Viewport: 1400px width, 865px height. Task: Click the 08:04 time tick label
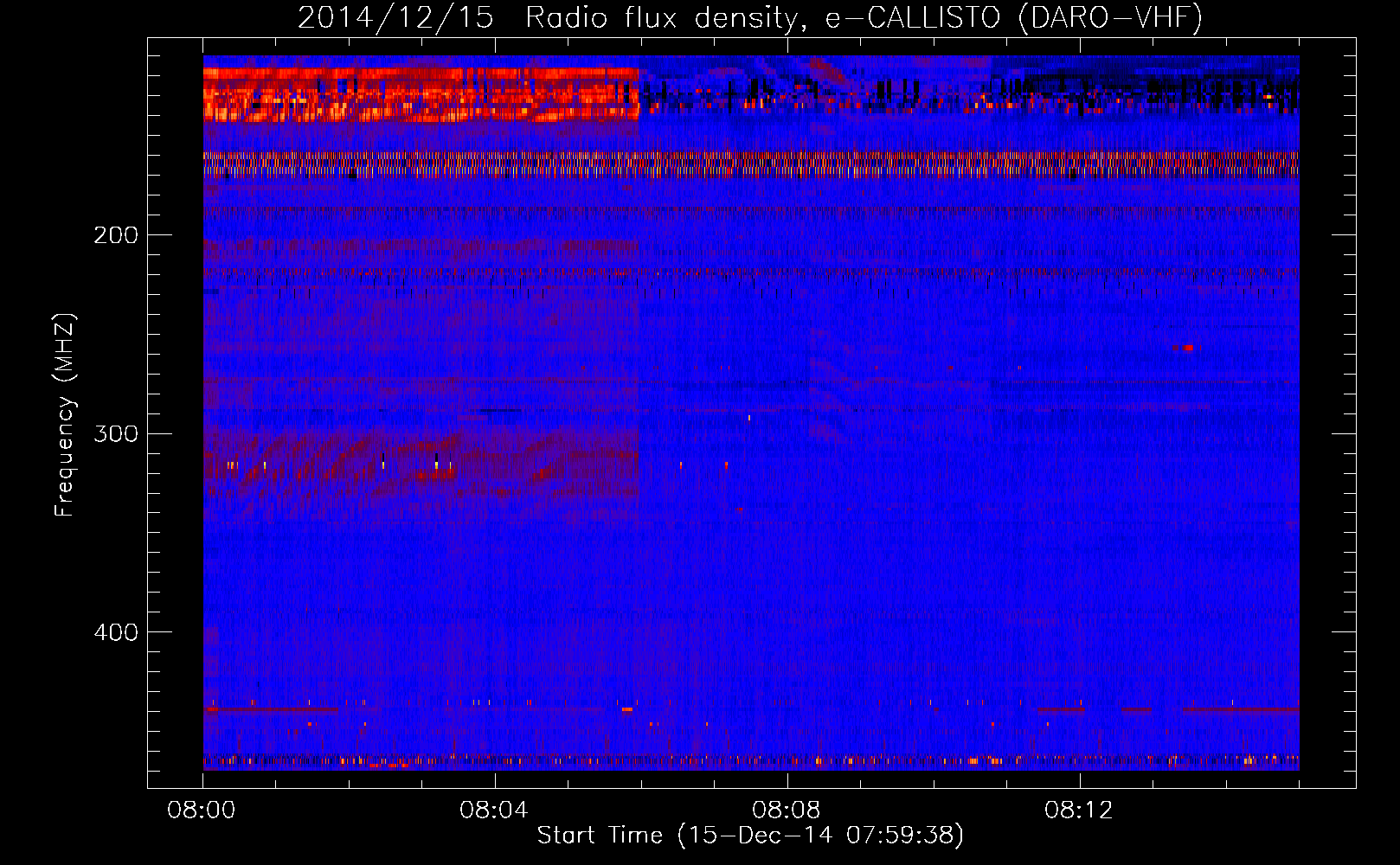click(494, 810)
